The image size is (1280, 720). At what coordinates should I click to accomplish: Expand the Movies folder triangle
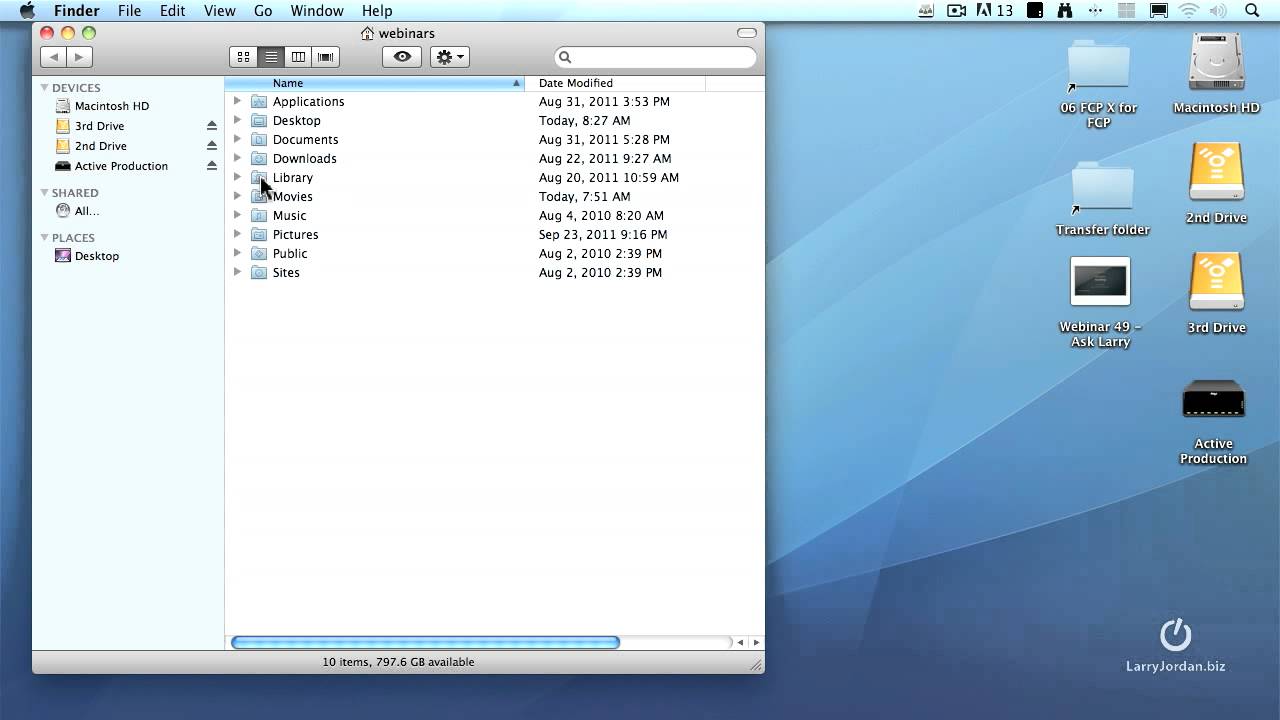pyautogui.click(x=237, y=196)
